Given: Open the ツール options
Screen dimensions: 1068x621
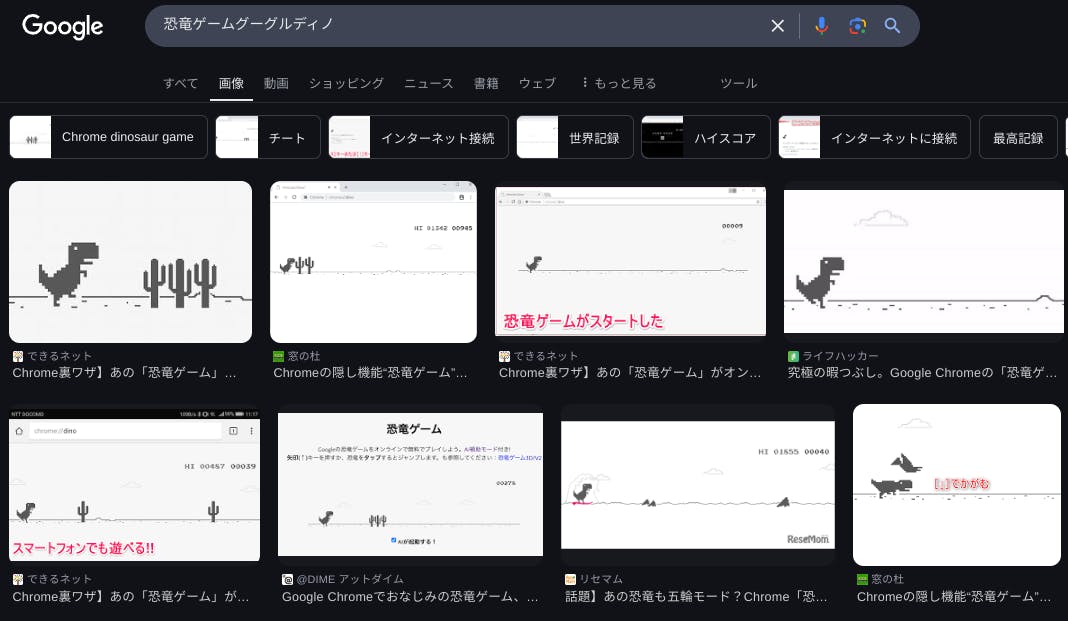Looking at the screenshot, I should (x=739, y=83).
